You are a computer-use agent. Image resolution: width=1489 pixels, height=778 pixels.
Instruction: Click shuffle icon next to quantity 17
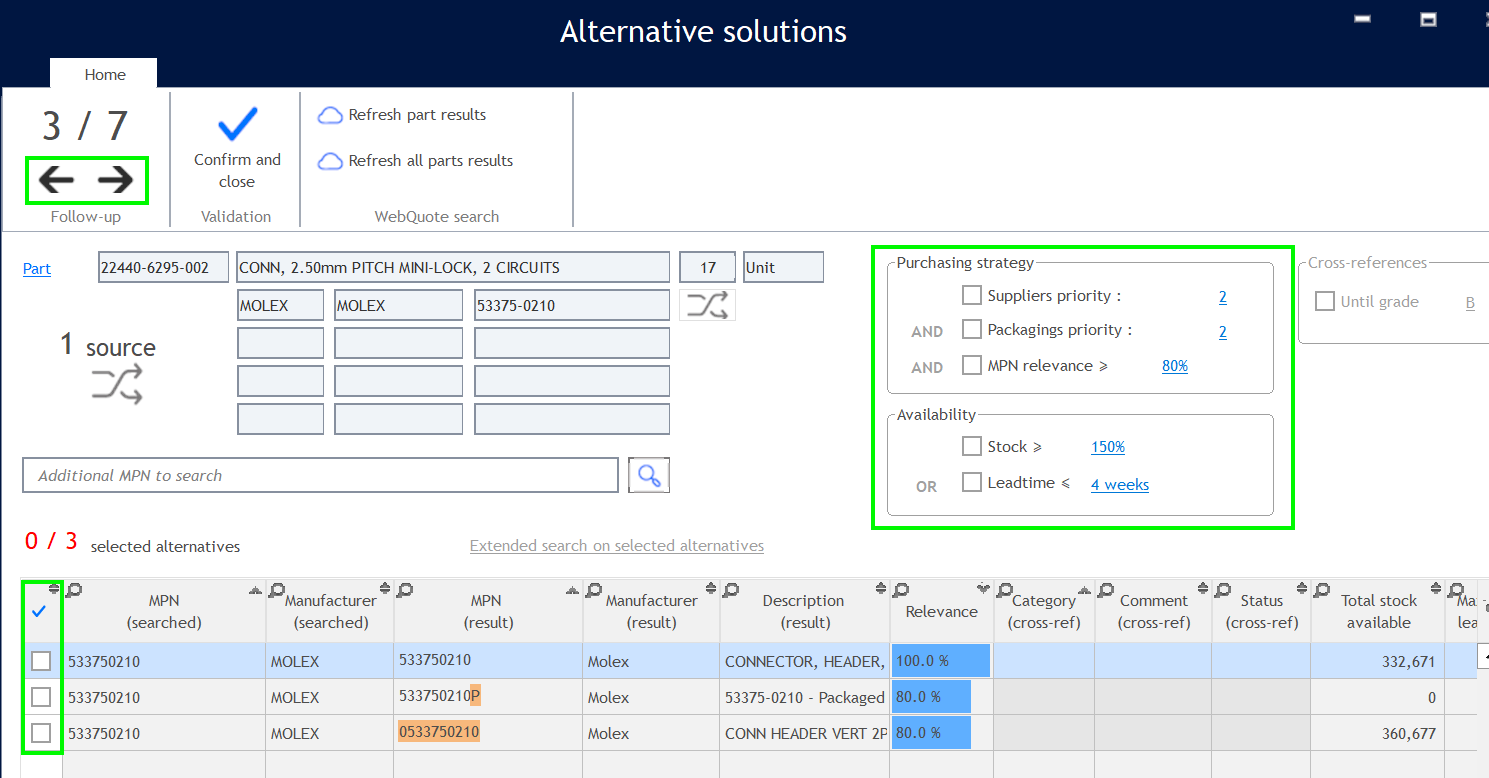pos(707,305)
